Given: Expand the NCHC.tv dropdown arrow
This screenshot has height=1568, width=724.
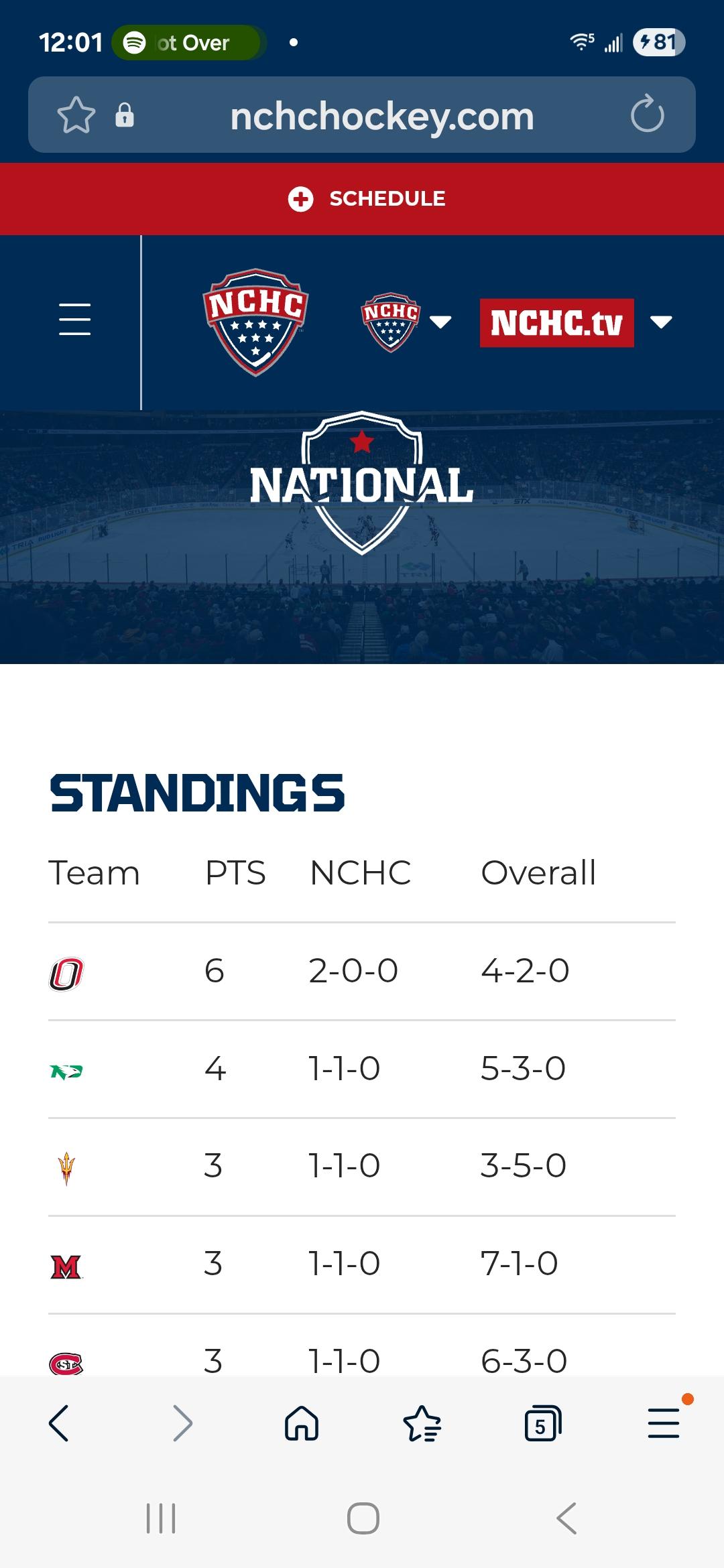Looking at the screenshot, I should click(x=661, y=322).
